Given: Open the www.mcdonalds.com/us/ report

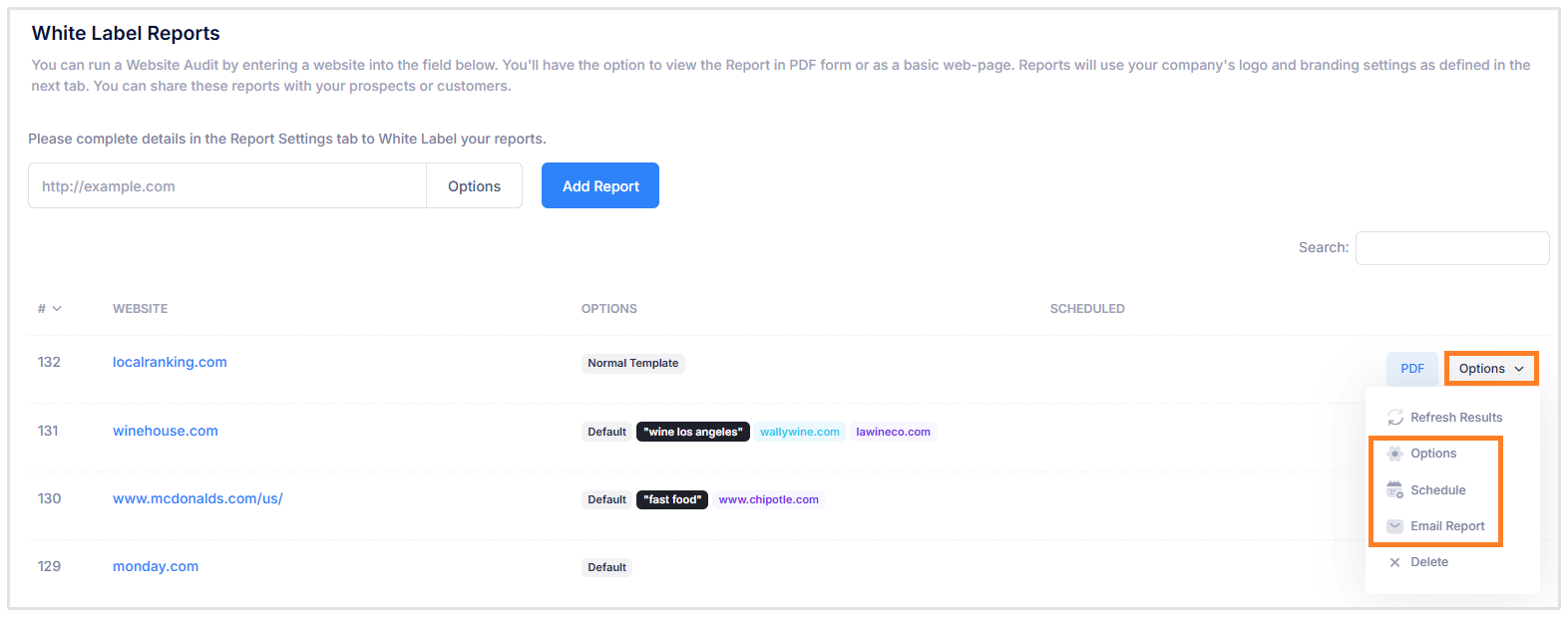Looking at the screenshot, I should pos(197,498).
